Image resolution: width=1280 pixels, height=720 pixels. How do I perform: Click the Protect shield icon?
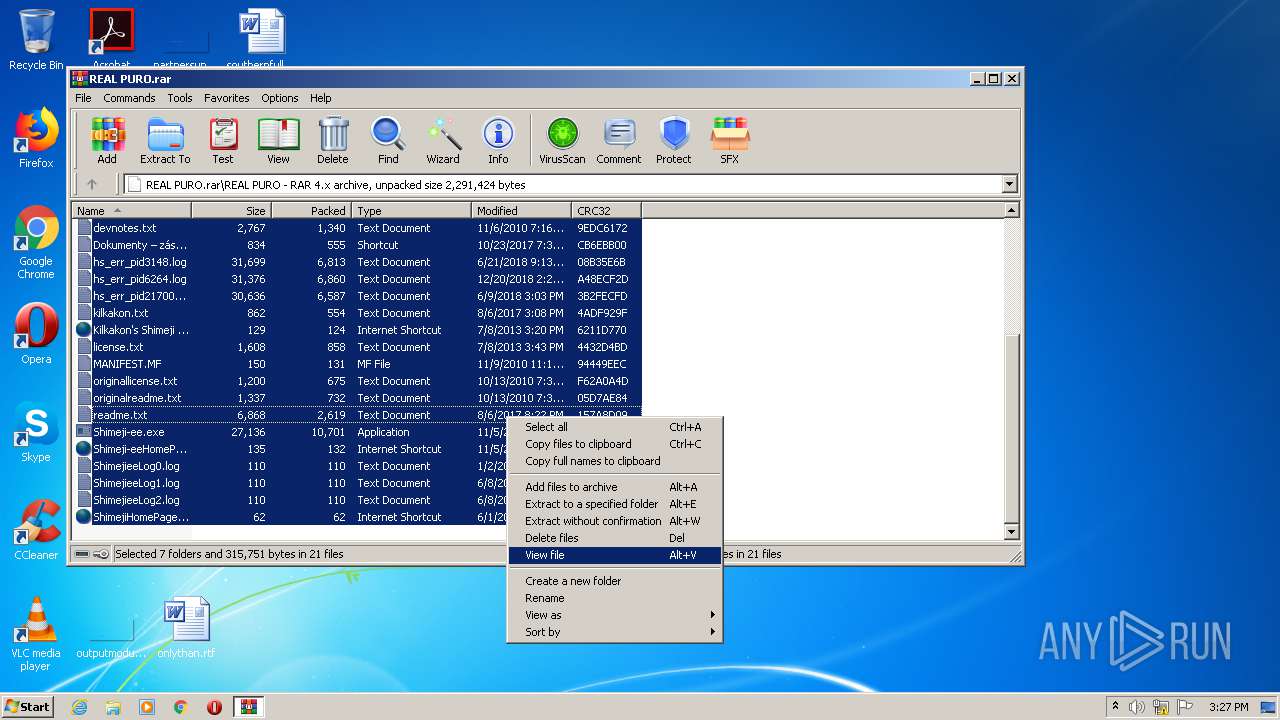(x=674, y=140)
